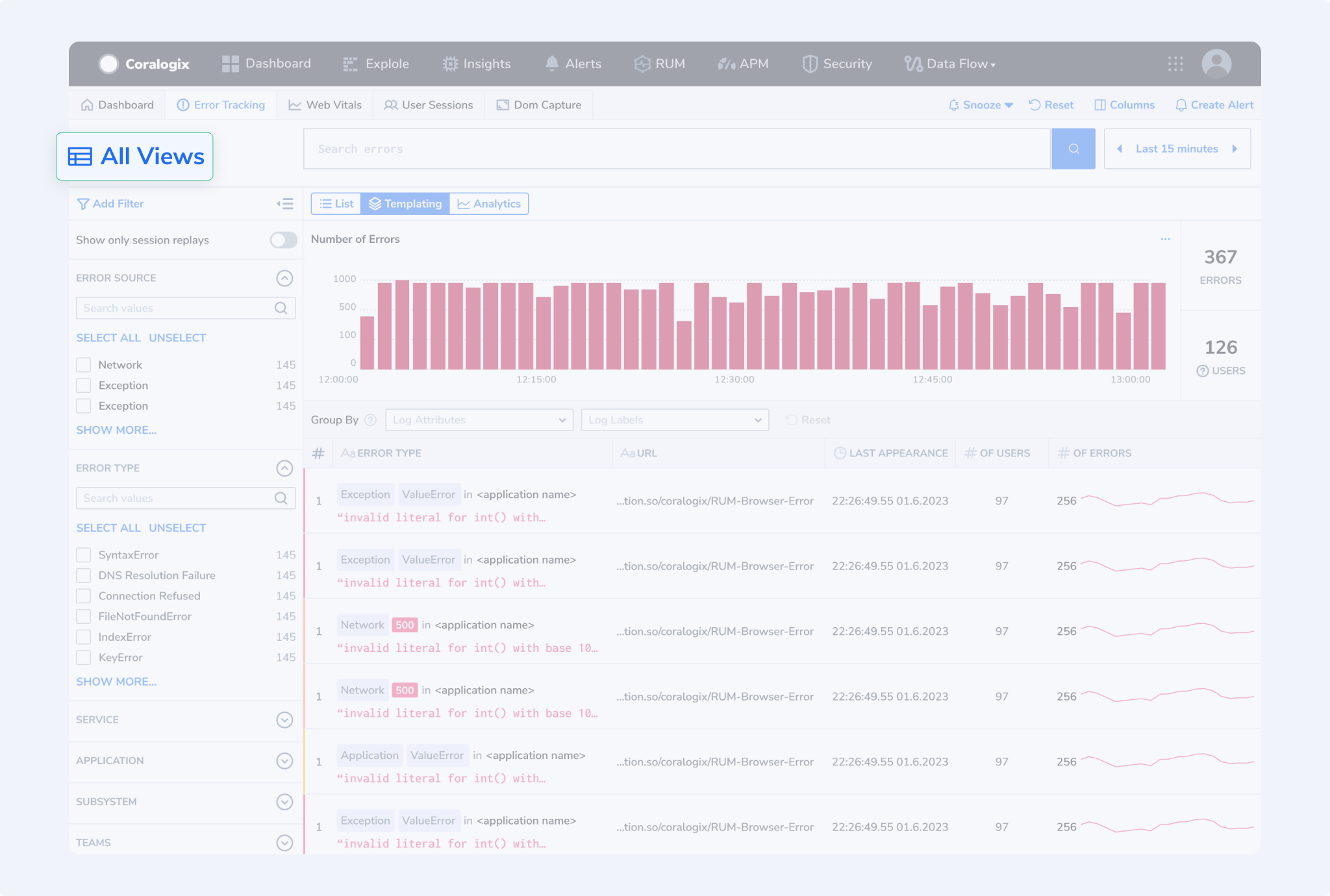This screenshot has width=1330, height=896.
Task: Open Dashboard in top navigation
Action: click(266, 64)
